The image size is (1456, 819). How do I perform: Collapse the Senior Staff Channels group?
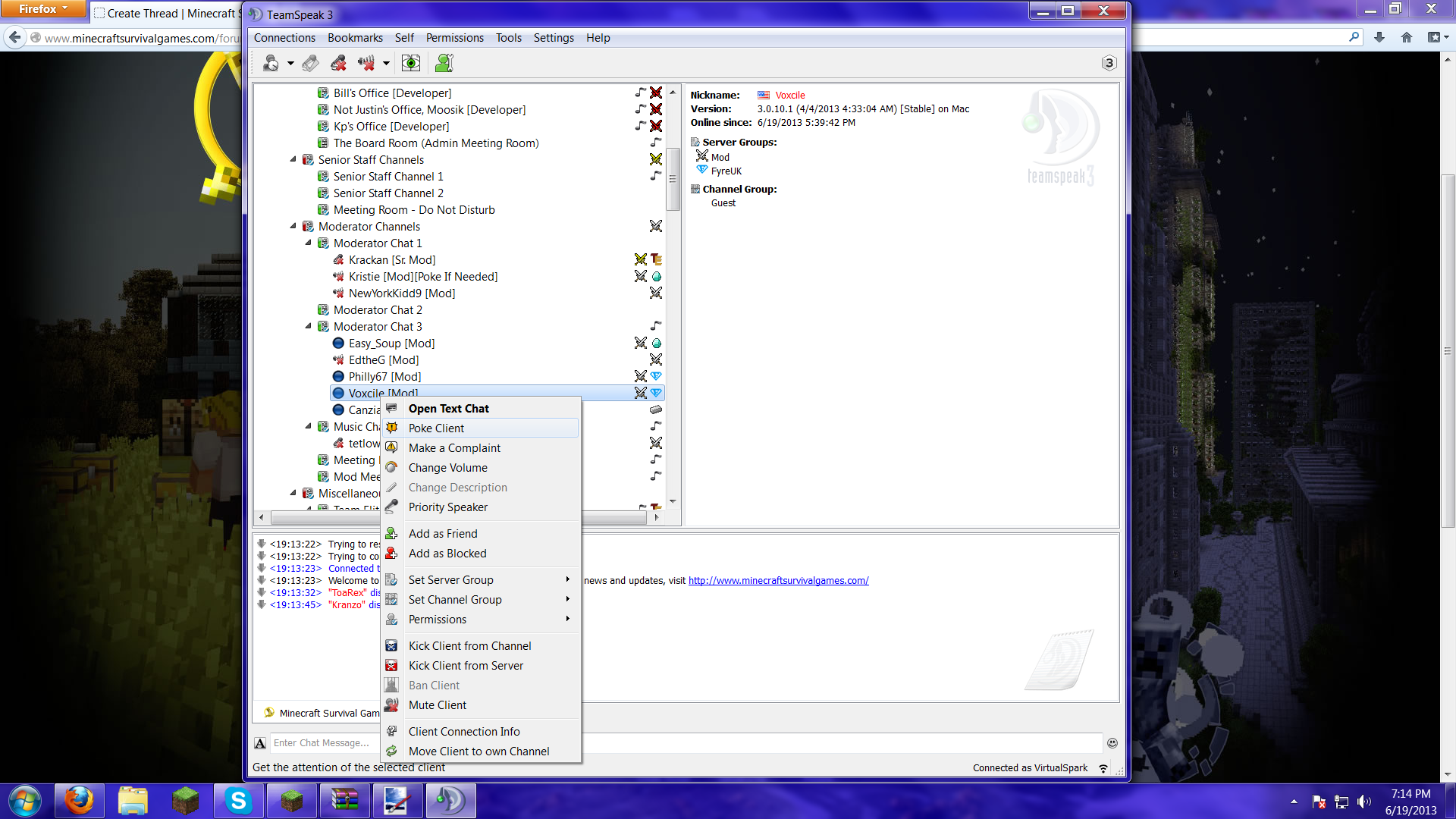(293, 159)
